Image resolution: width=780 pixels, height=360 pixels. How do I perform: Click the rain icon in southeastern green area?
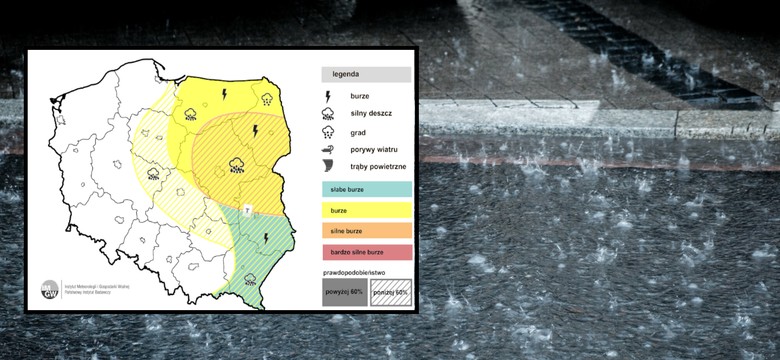click(x=250, y=279)
